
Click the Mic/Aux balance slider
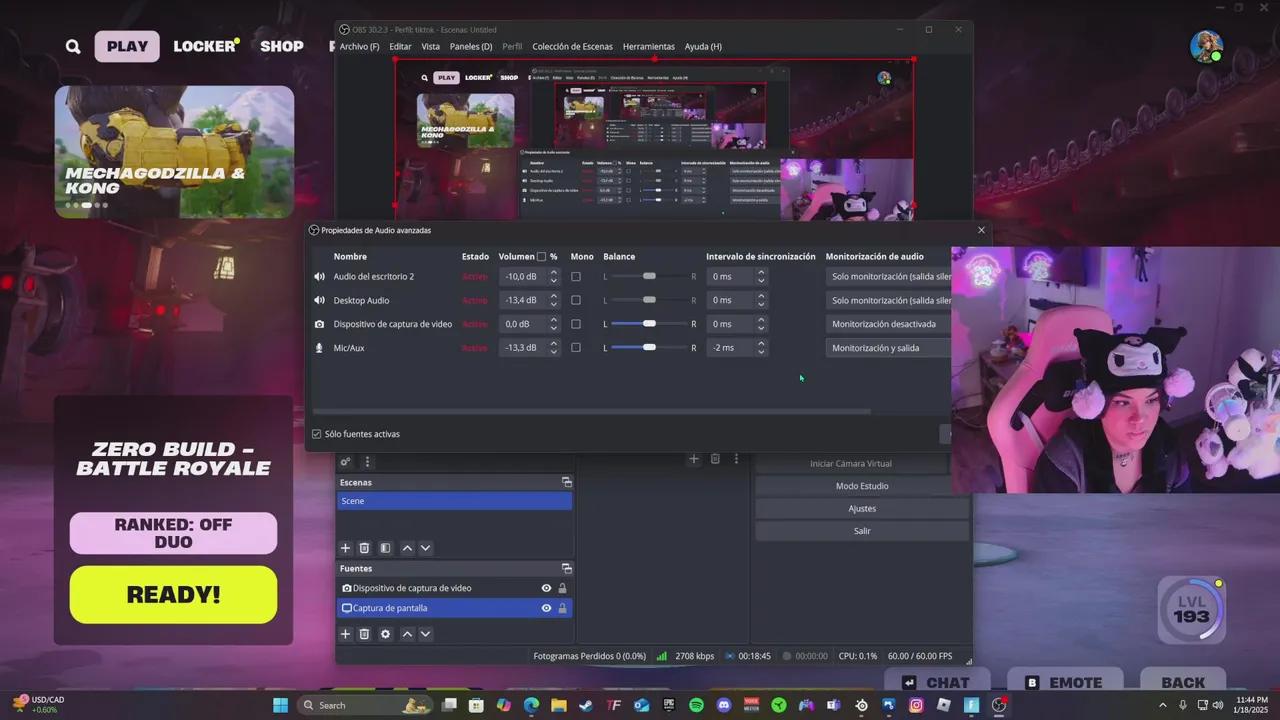[649, 348]
